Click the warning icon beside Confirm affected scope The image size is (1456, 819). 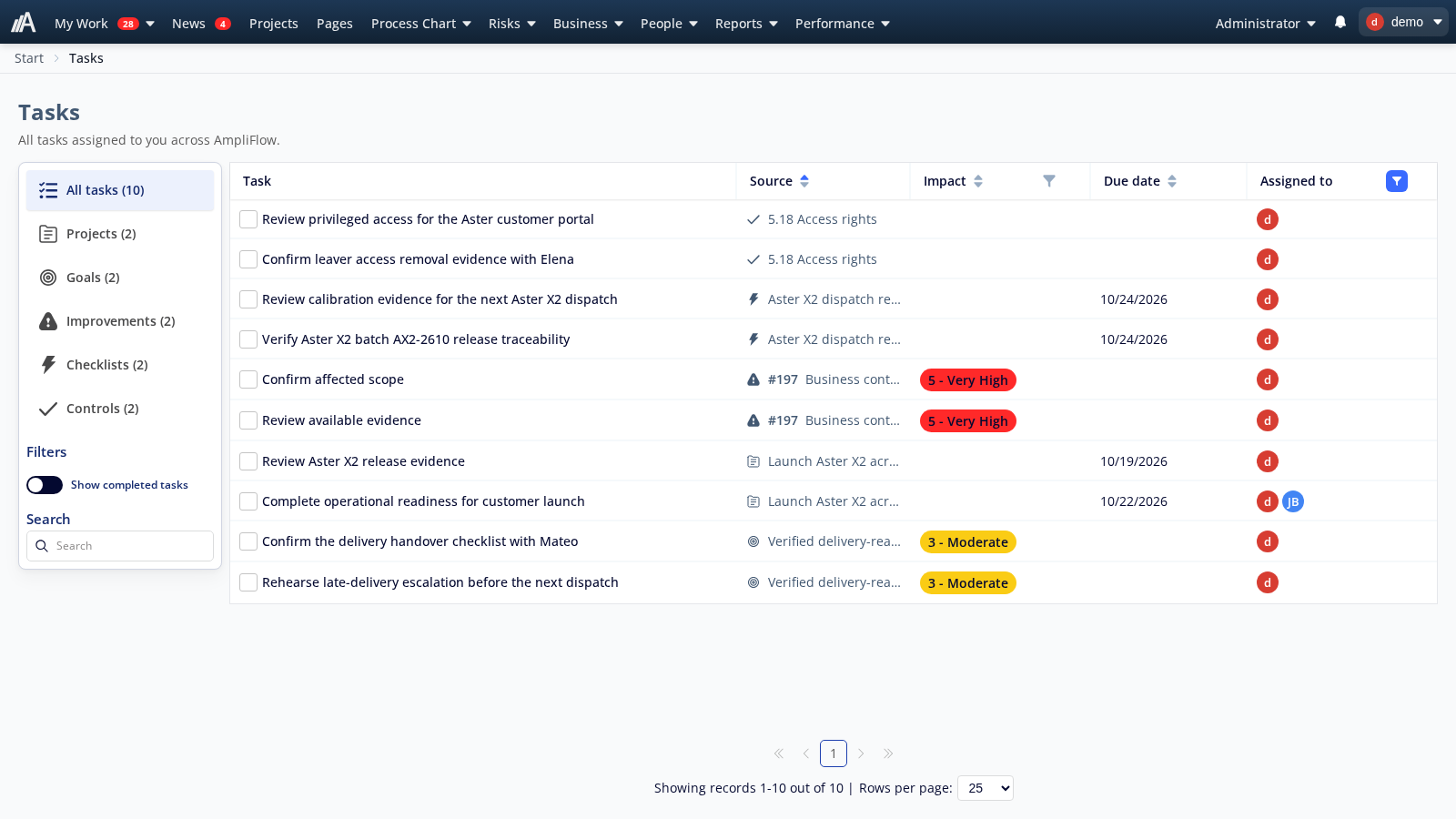pos(753,379)
